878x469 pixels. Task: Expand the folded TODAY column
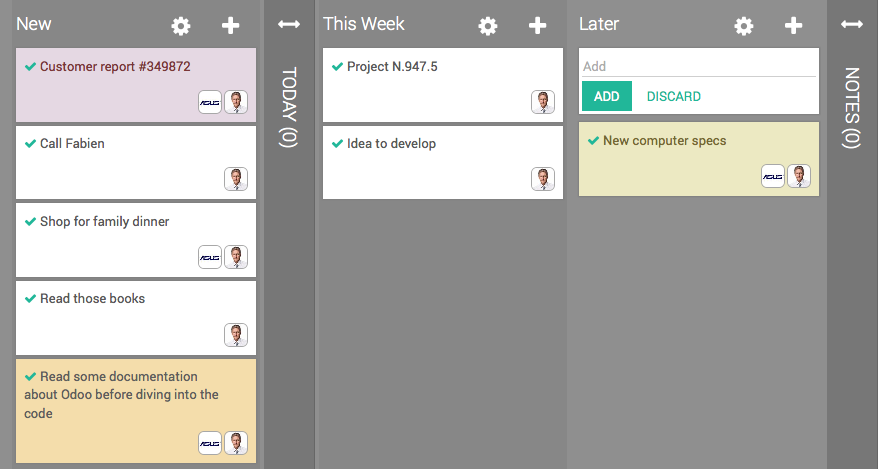tap(289, 24)
